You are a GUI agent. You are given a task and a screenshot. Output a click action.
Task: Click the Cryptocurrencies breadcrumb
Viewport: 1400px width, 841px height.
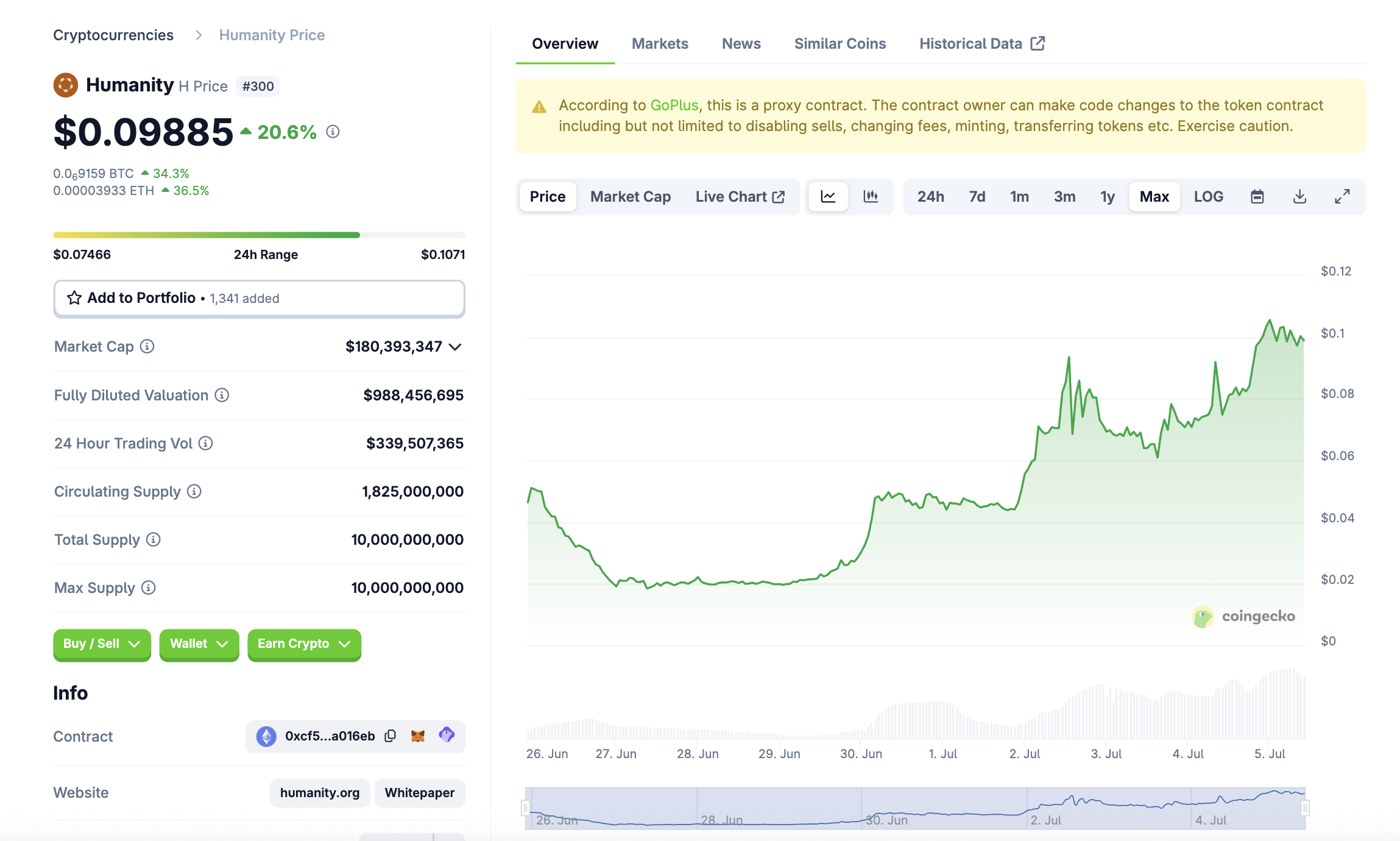pos(113,35)
